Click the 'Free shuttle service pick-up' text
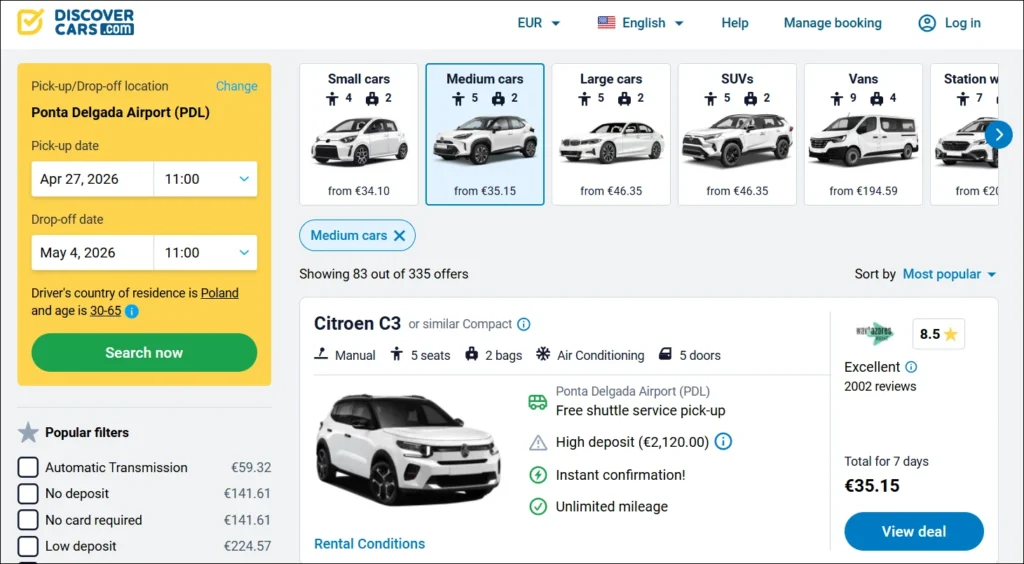This screenshot has height=564, width=1024. 641,411
